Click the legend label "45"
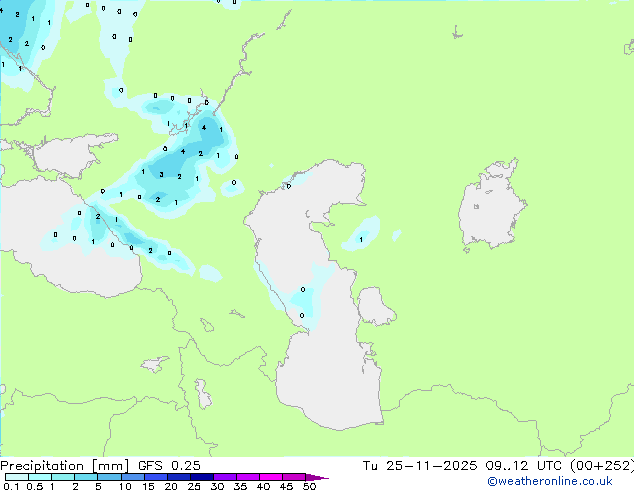Viewport: 634px width, 490px height. click(x=286, y=486)
